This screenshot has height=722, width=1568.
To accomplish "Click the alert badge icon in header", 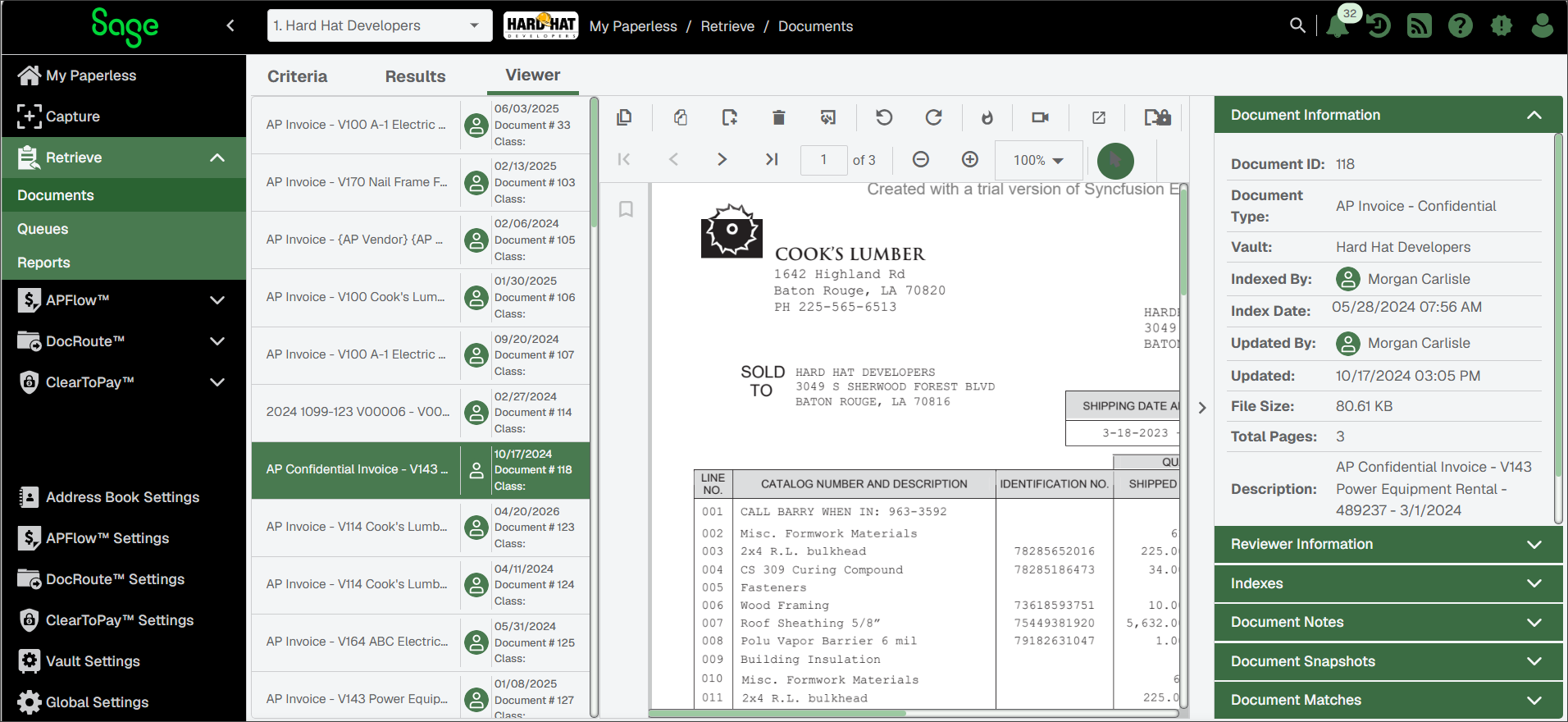I will click(x=1502, y=25).
